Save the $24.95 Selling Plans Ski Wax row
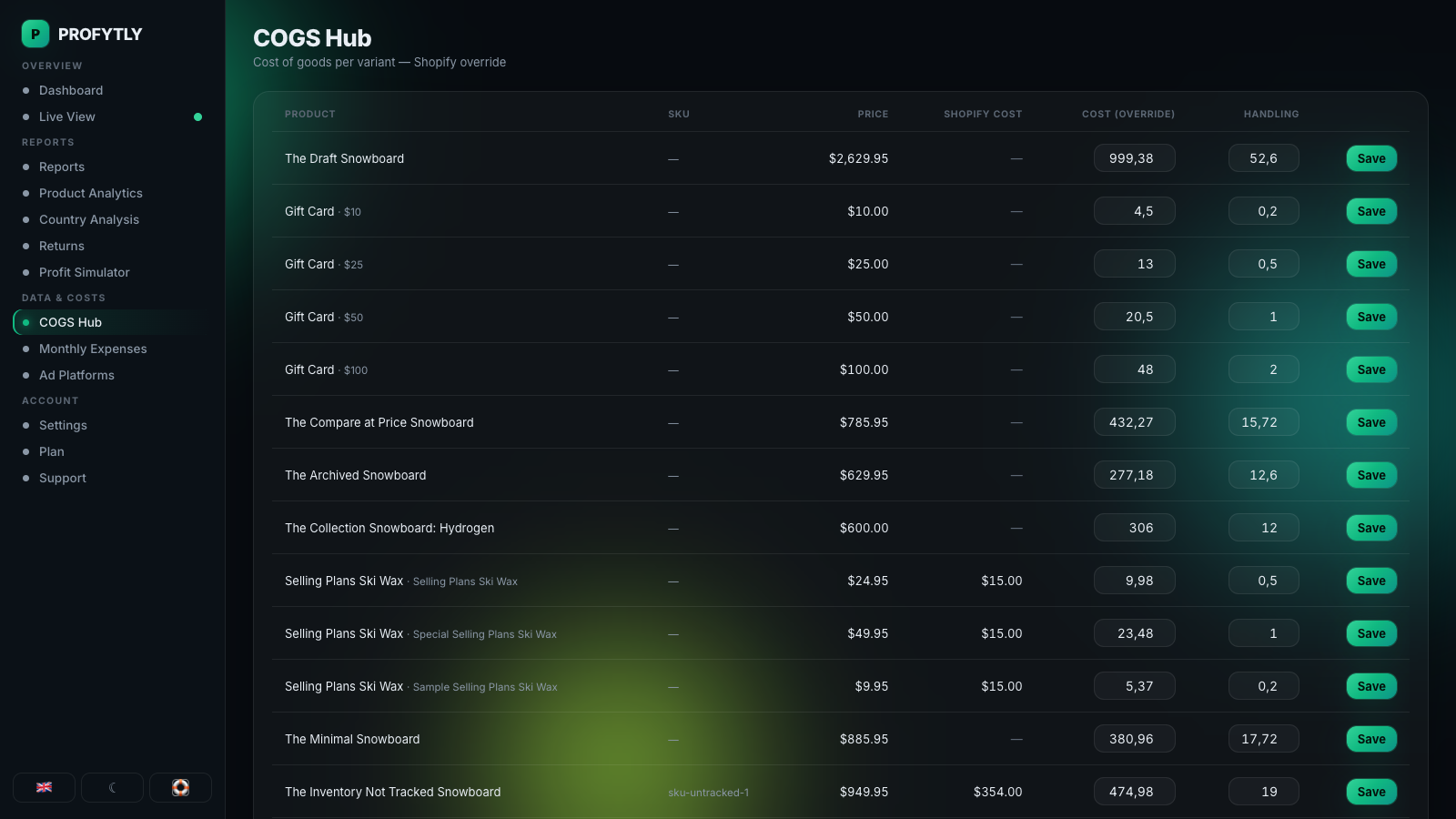This screenshot has height=819, width=1456. point(1371,581)
